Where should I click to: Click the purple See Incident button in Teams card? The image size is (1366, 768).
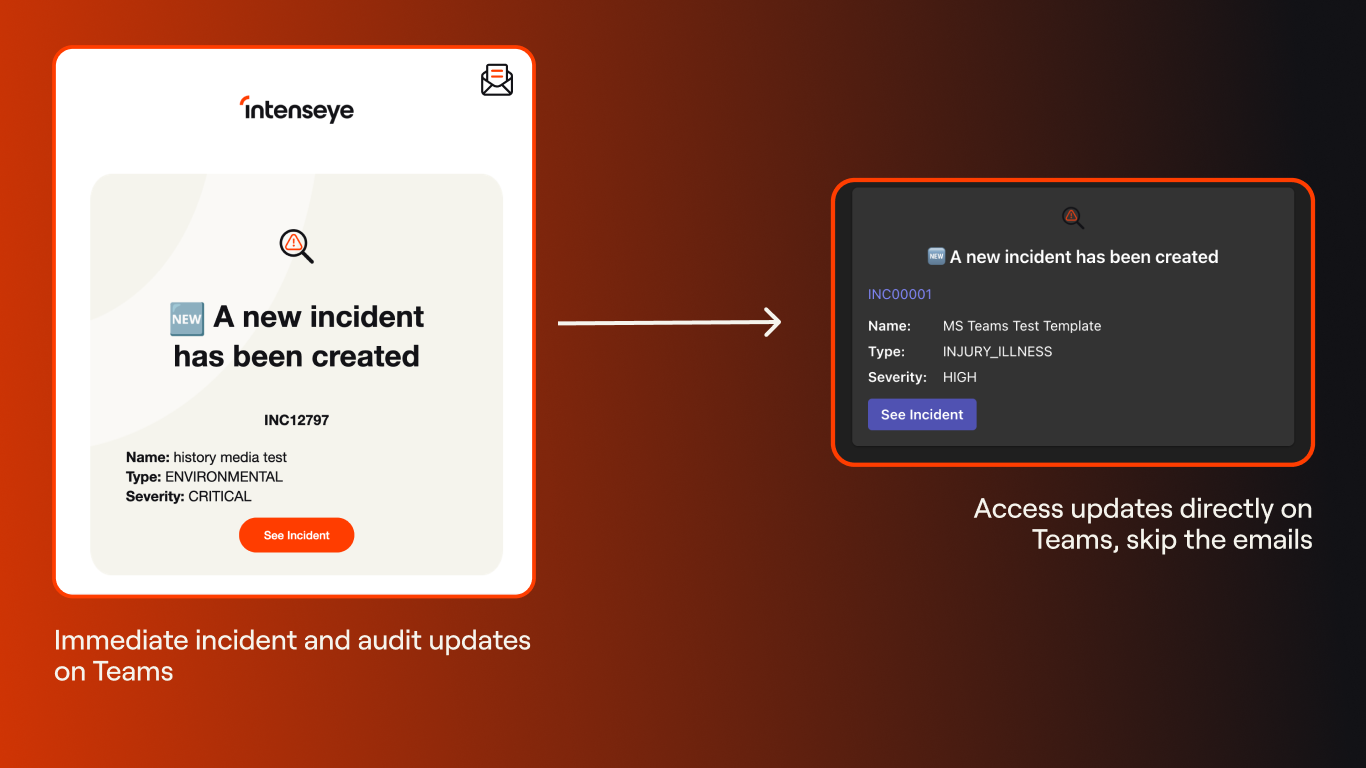922,414
